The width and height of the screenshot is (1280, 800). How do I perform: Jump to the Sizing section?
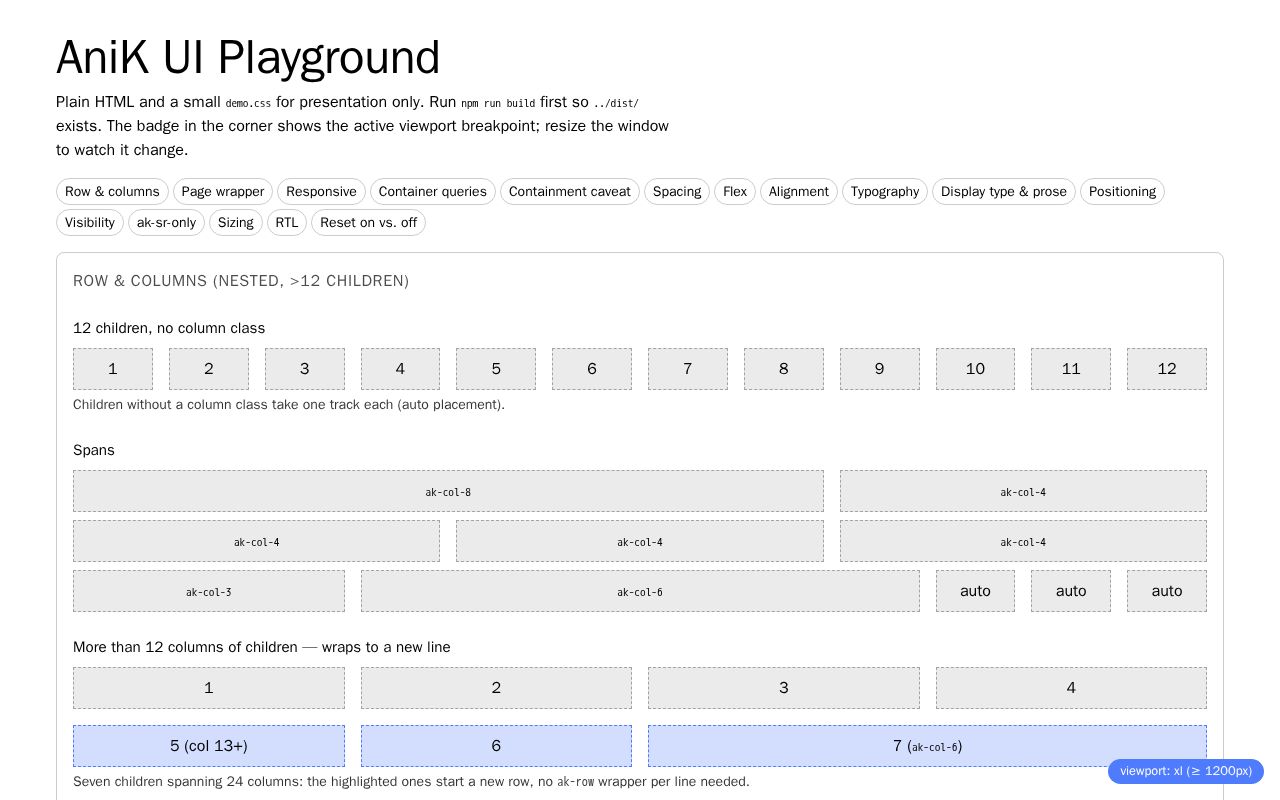tap(236, 223)
